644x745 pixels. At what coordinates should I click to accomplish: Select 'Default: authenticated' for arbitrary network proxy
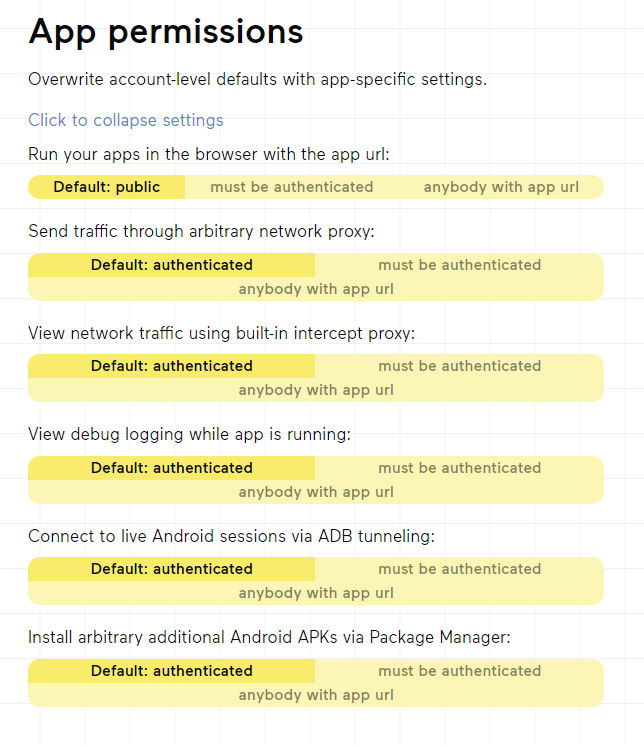172,265
